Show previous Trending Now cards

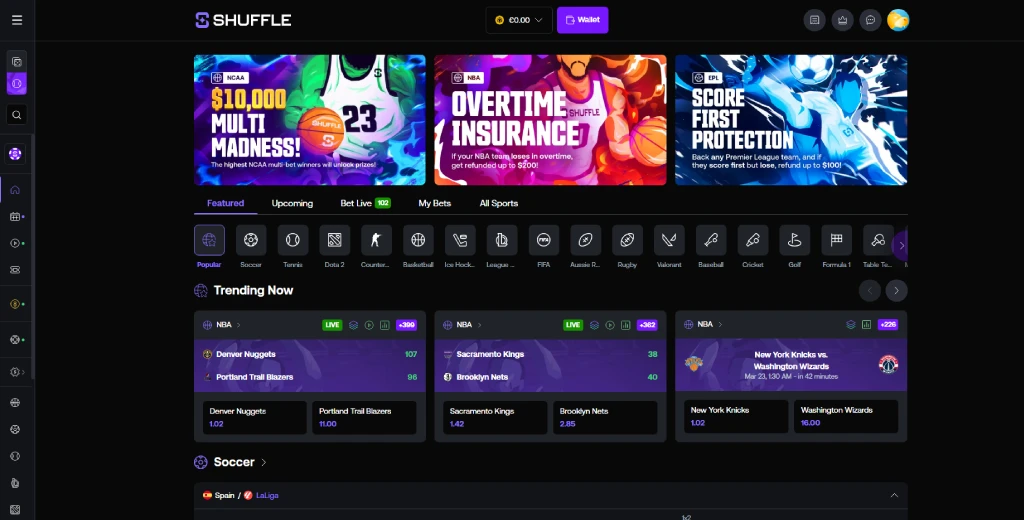870,291
